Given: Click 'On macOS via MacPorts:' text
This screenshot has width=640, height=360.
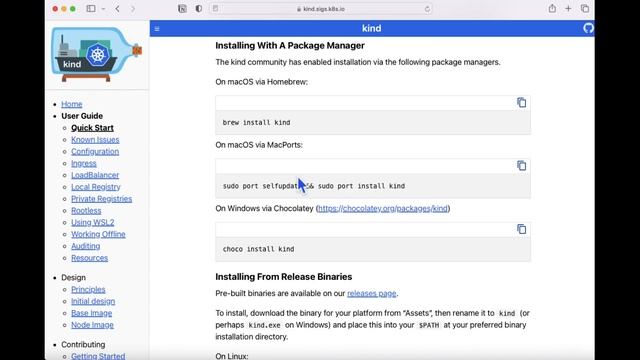Looking at the screenshot, I should pos(259,145).
